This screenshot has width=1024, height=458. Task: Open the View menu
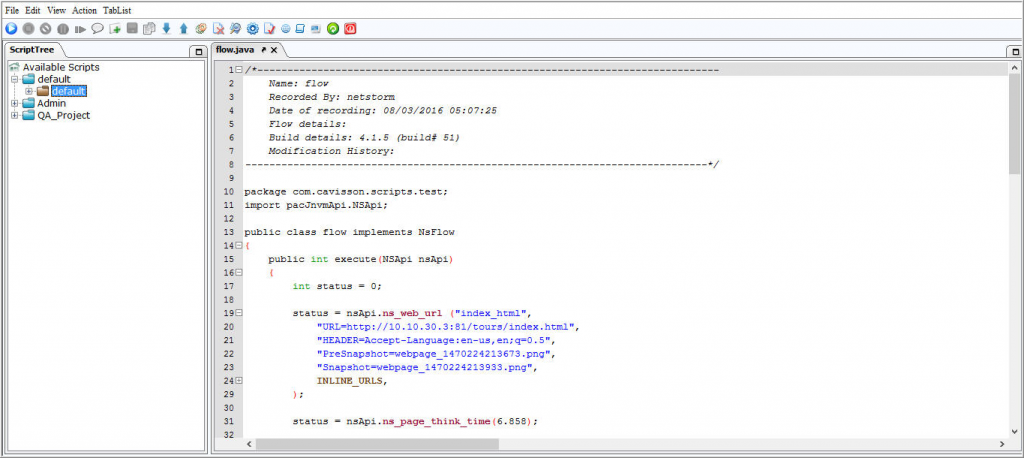coord(56,10)
